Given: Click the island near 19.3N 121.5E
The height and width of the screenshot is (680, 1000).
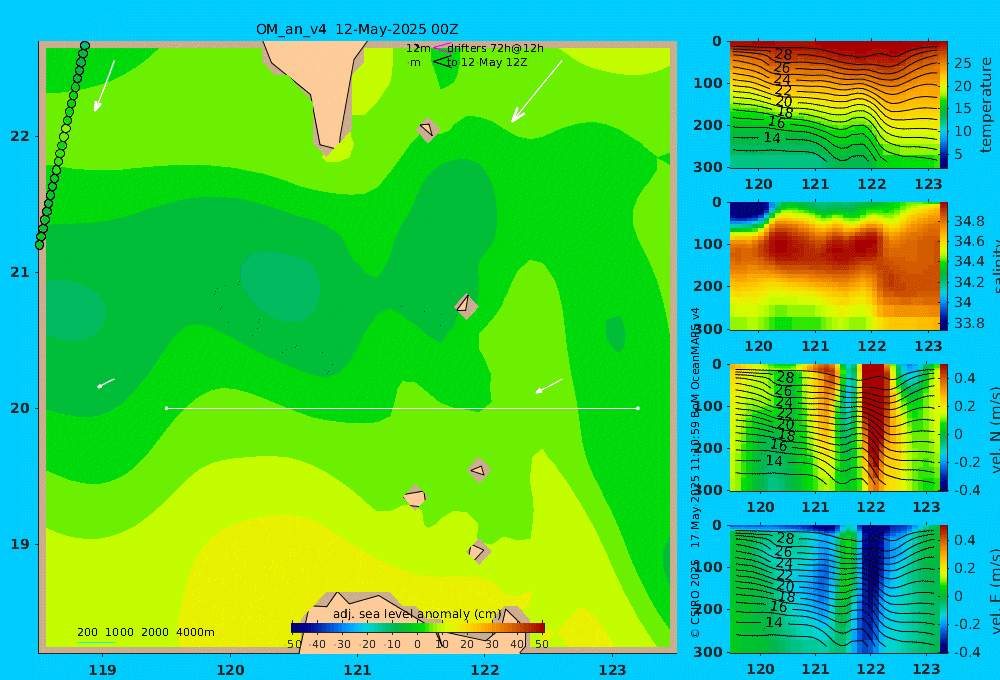Looking at the screenshot, I should point(415,497).
